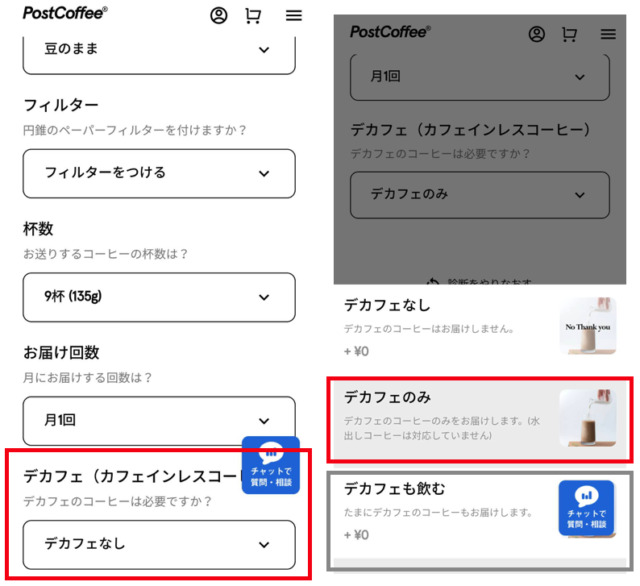Select the デカフェのみ option

tap(480, 420)
